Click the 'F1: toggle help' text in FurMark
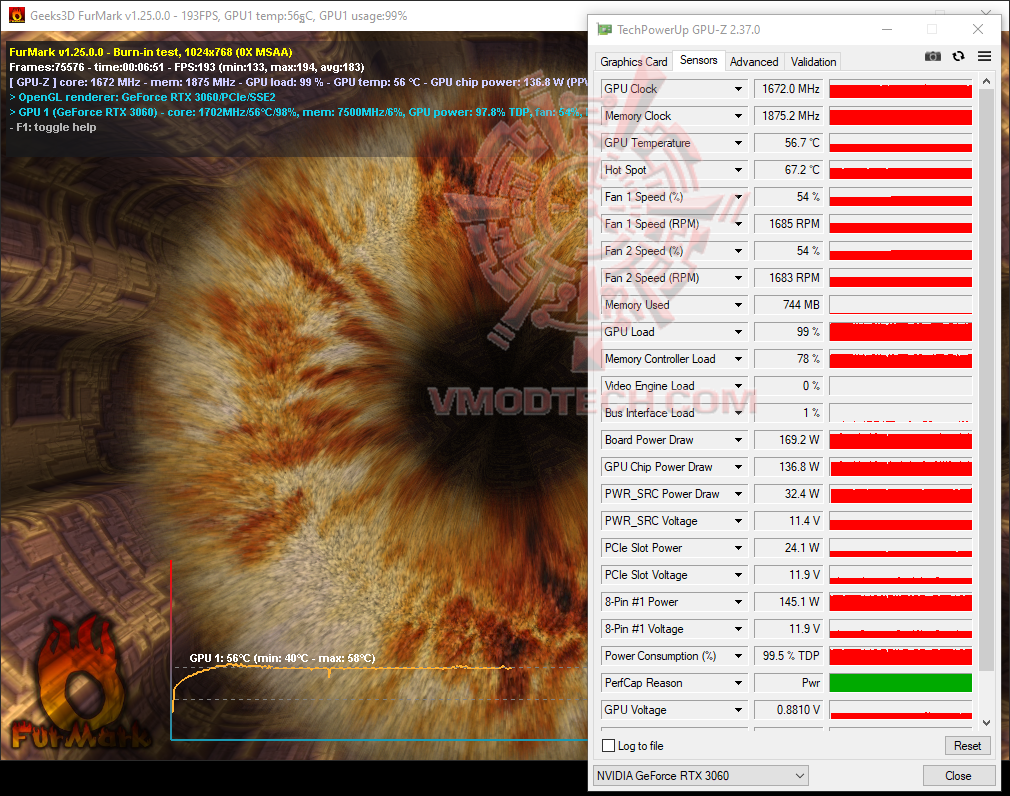Screen dimensions: 1010x796 [x=53, y=127]
